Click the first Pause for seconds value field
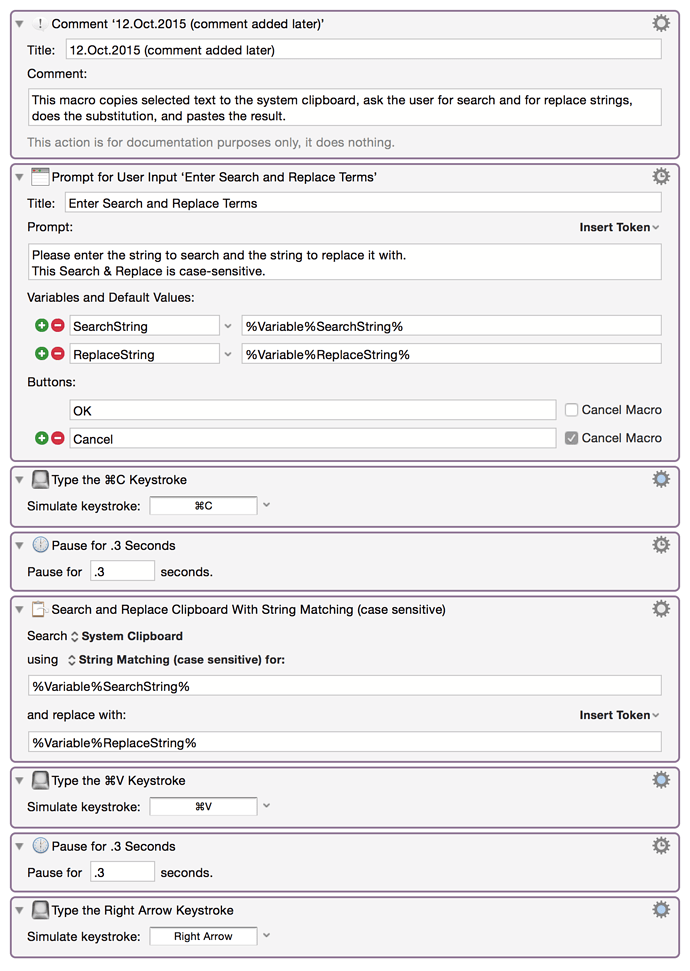The width and height of the screenshot is (690, 971). [x=122, y=571]
